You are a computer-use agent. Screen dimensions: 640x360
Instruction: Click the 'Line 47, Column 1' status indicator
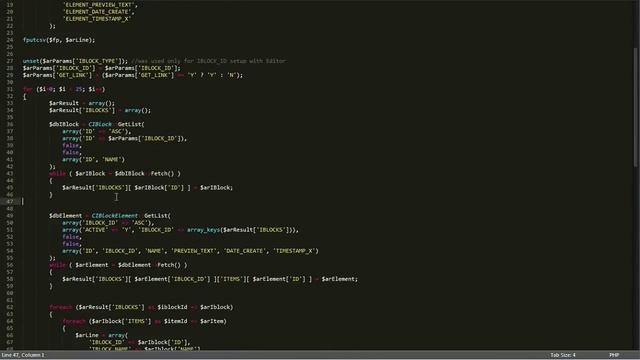pyautogui.click(x=23, y=355)
